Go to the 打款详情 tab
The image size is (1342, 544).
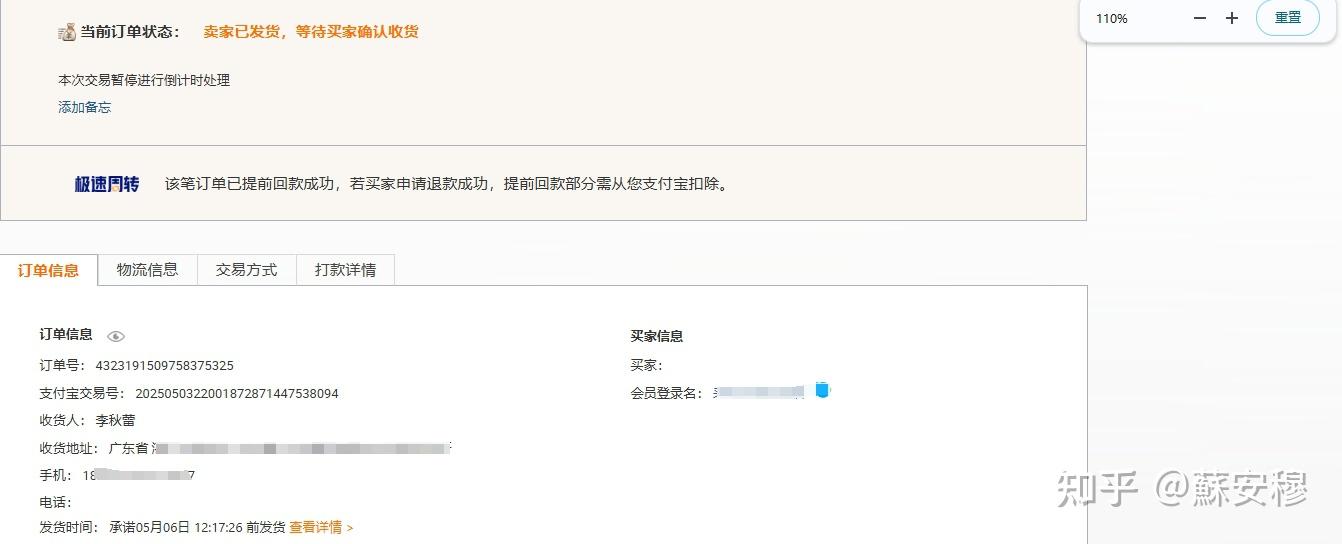(x=345, y=270)
